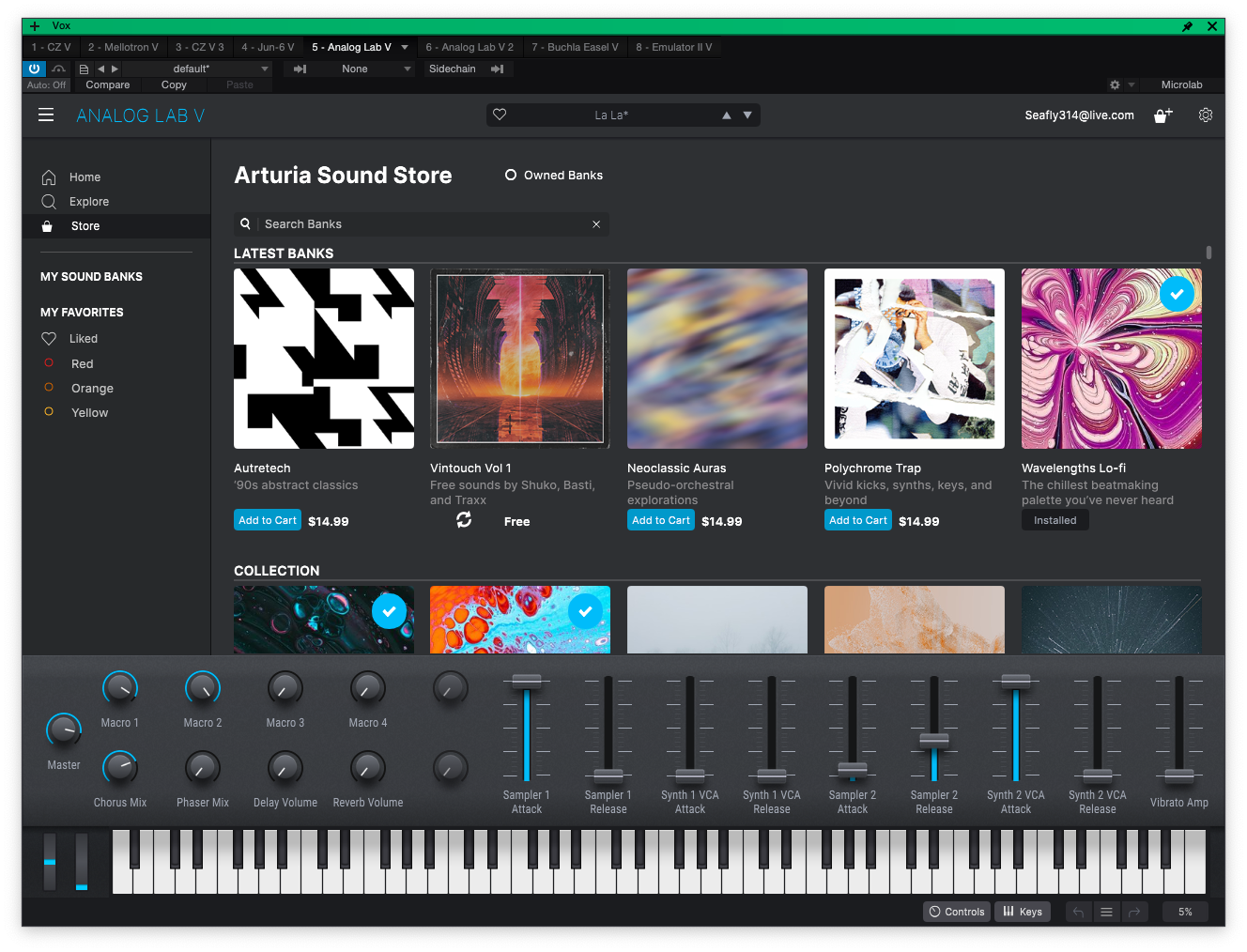Add Autretech to cart

(x=268, y=520)
